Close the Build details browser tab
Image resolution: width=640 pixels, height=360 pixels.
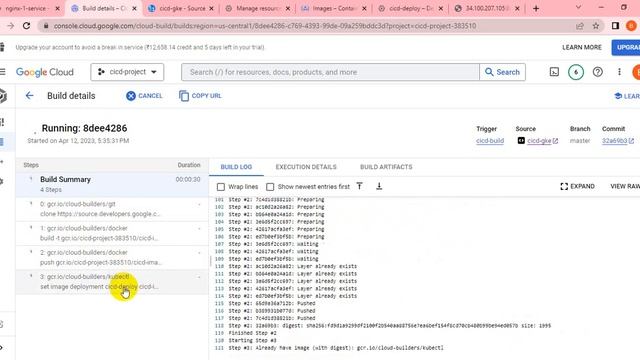[134, 8]
